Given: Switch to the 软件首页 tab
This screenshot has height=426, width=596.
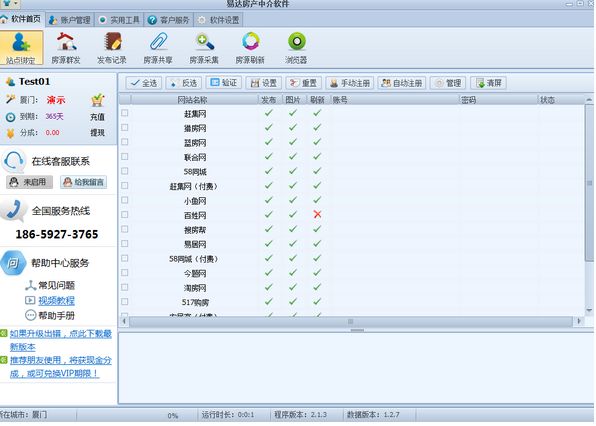Looking at the screenshot, I should [x=22, y=19].
